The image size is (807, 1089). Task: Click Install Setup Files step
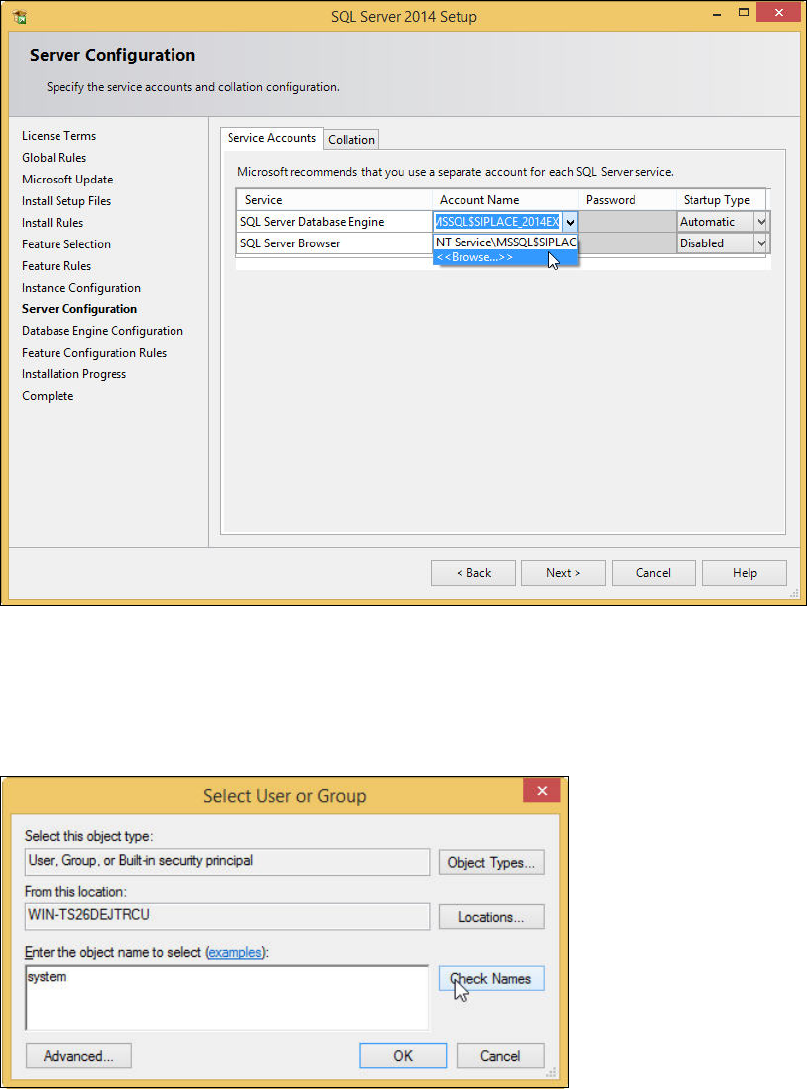[67, 201]
